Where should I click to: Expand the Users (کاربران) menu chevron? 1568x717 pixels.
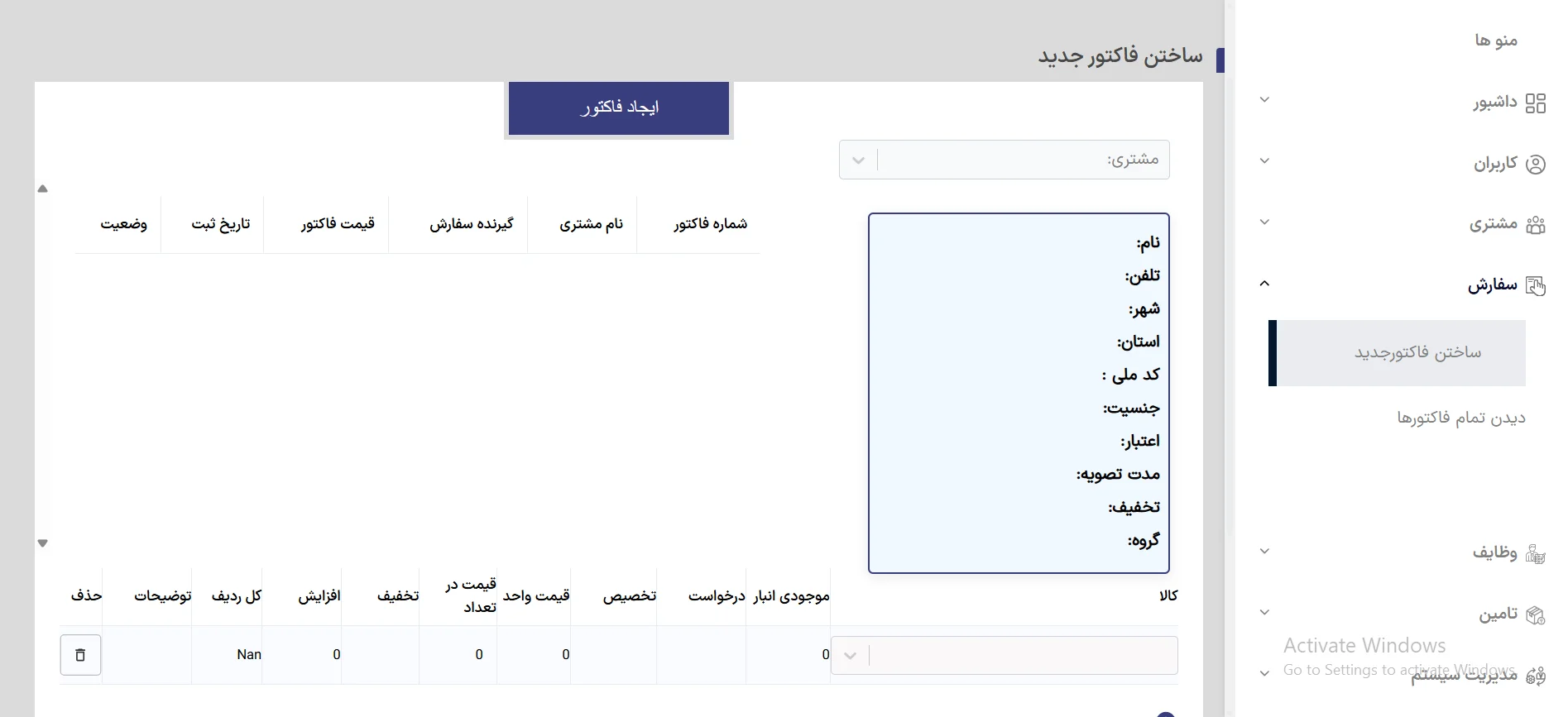(1264, 161)
